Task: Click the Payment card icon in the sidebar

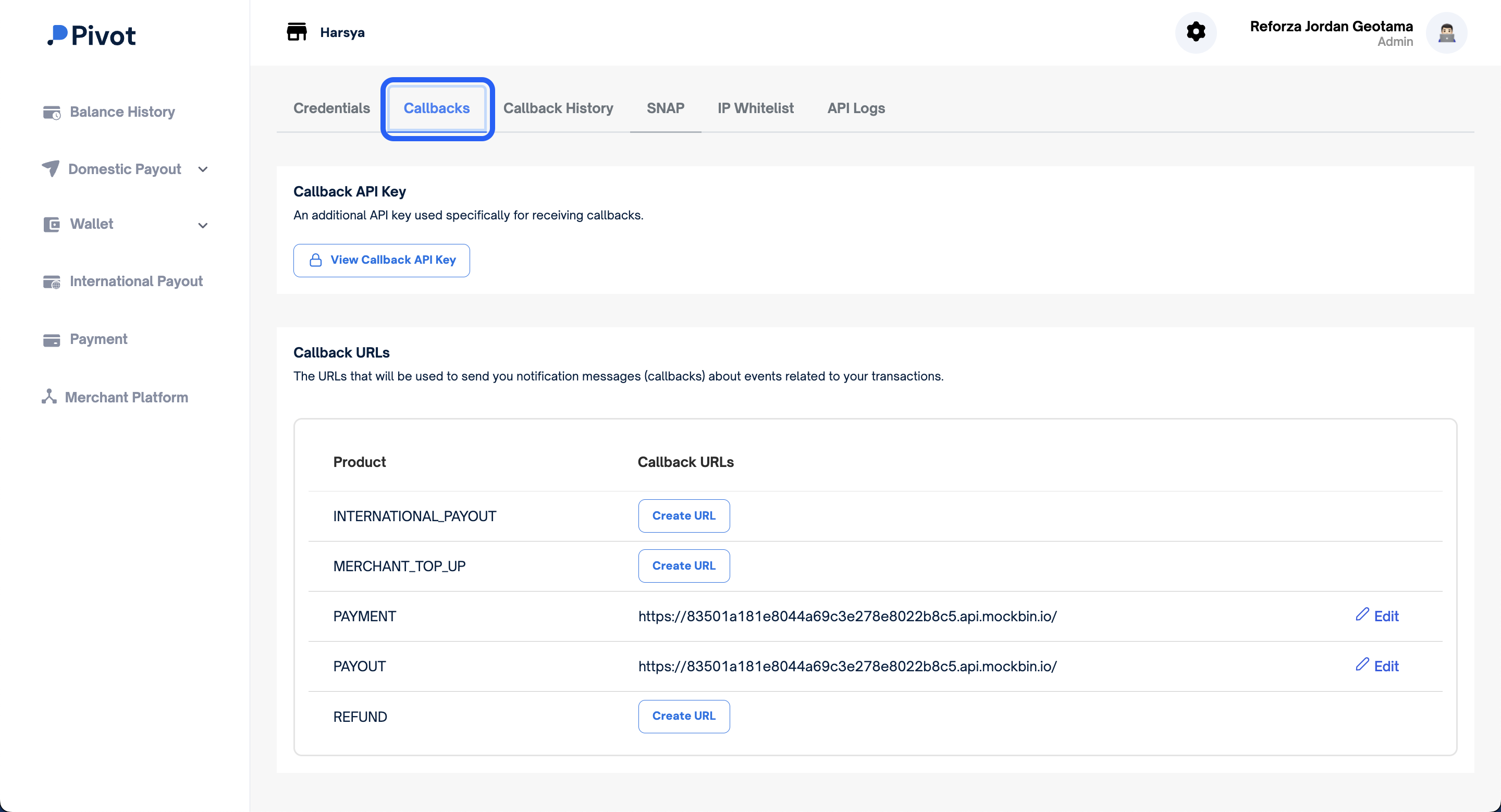Action: [x=51, y=340]
